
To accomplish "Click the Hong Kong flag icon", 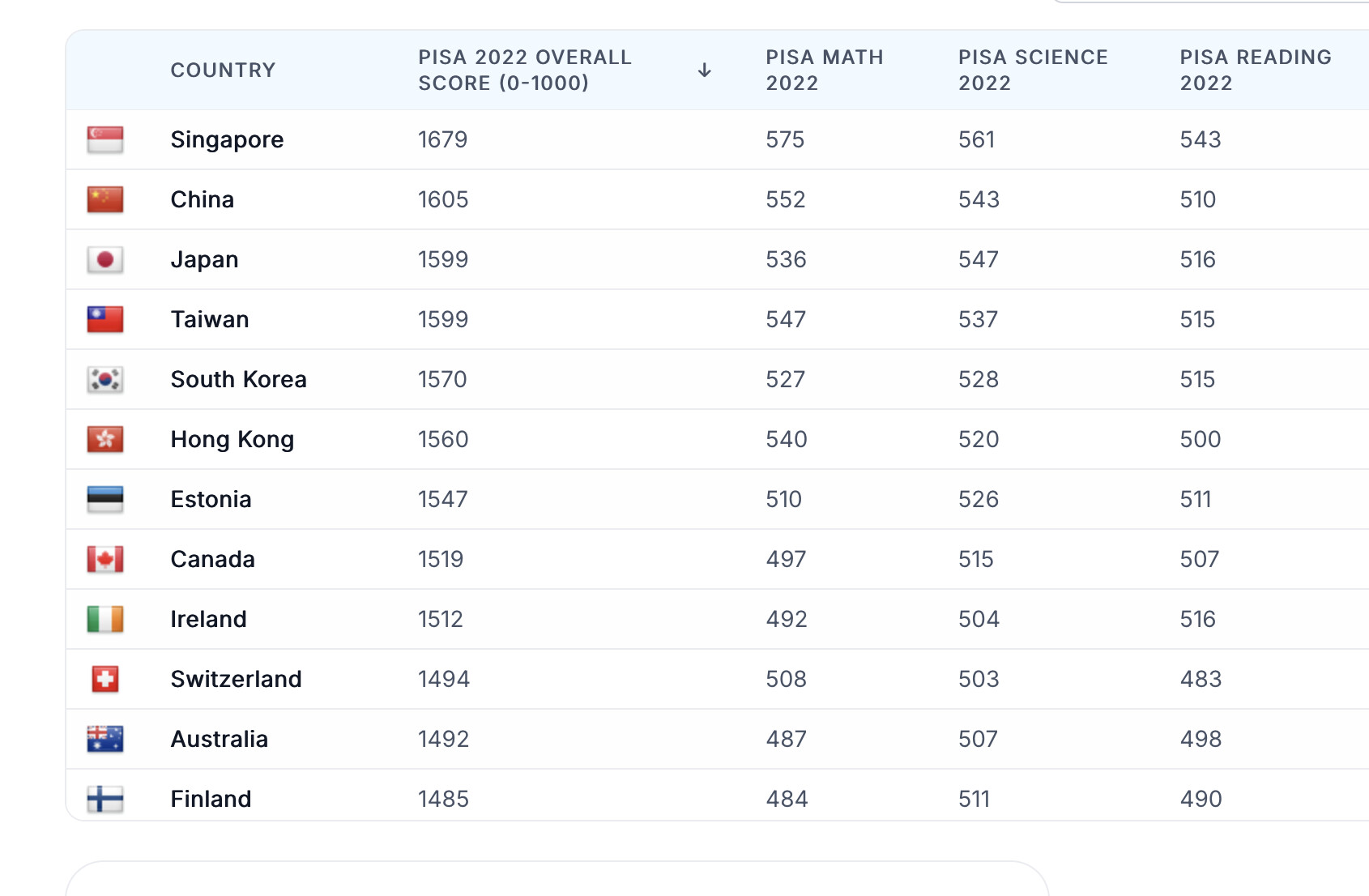I will coord(105,440).
